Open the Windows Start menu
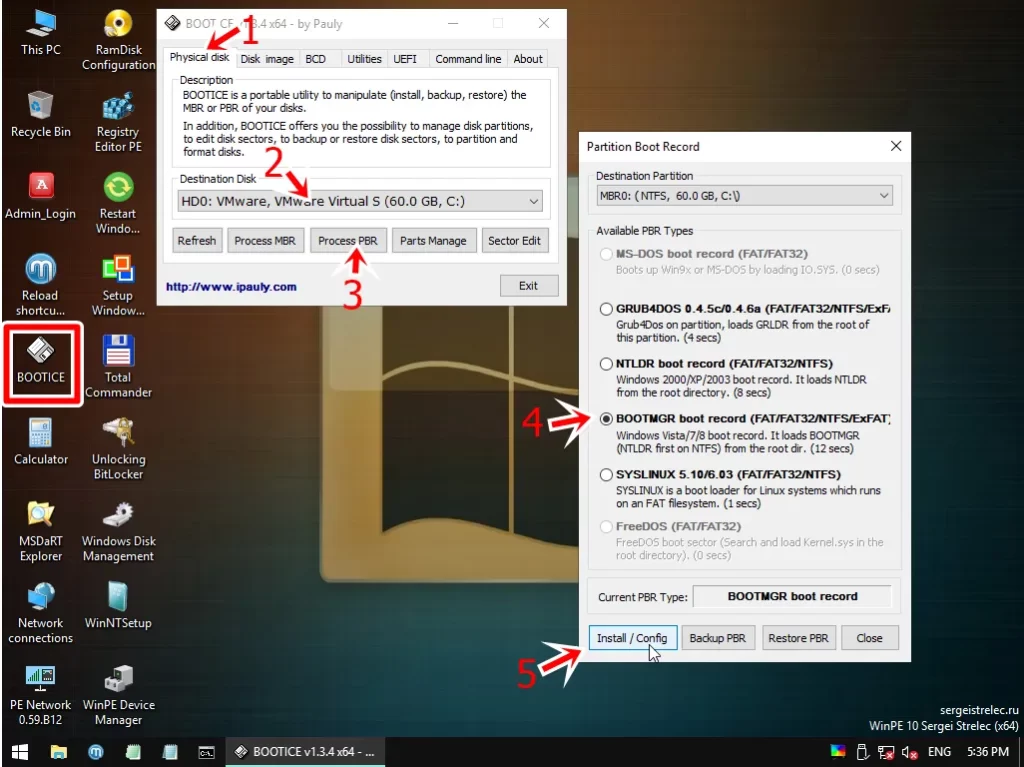Image resolution: width=1024 pixels, height=767 pixels. 20,752
